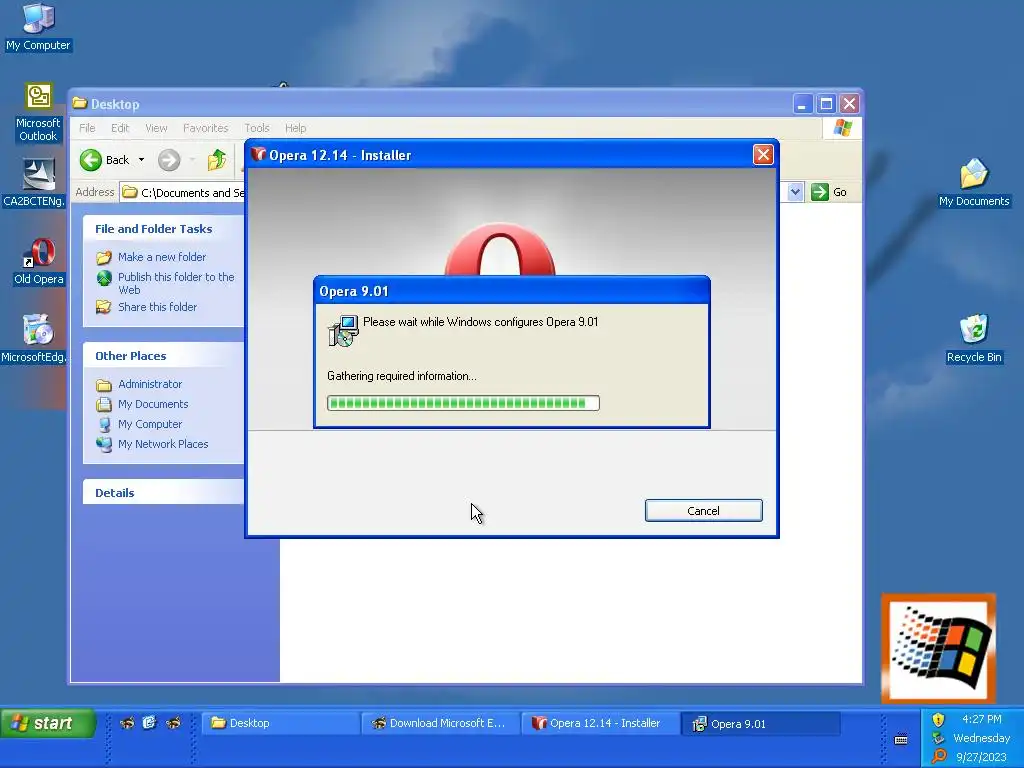Screen dimensions: 1024x768
Task: Click the Address path input field
Action: tap(183, 193)
